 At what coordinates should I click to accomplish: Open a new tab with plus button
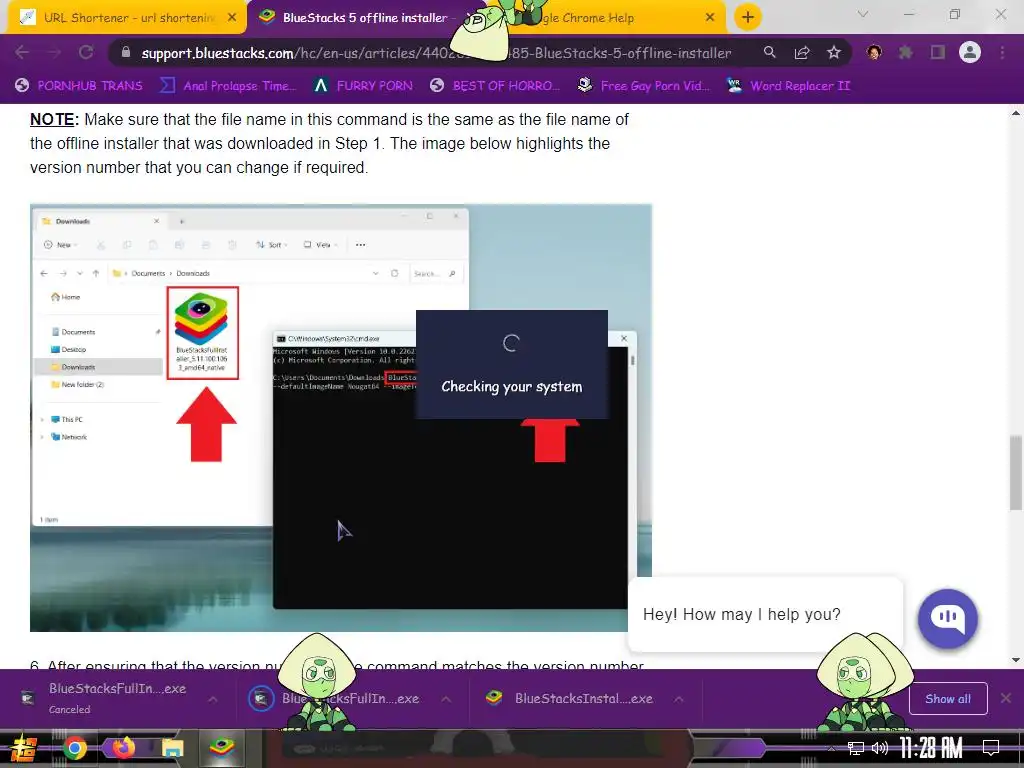[748, 17]
